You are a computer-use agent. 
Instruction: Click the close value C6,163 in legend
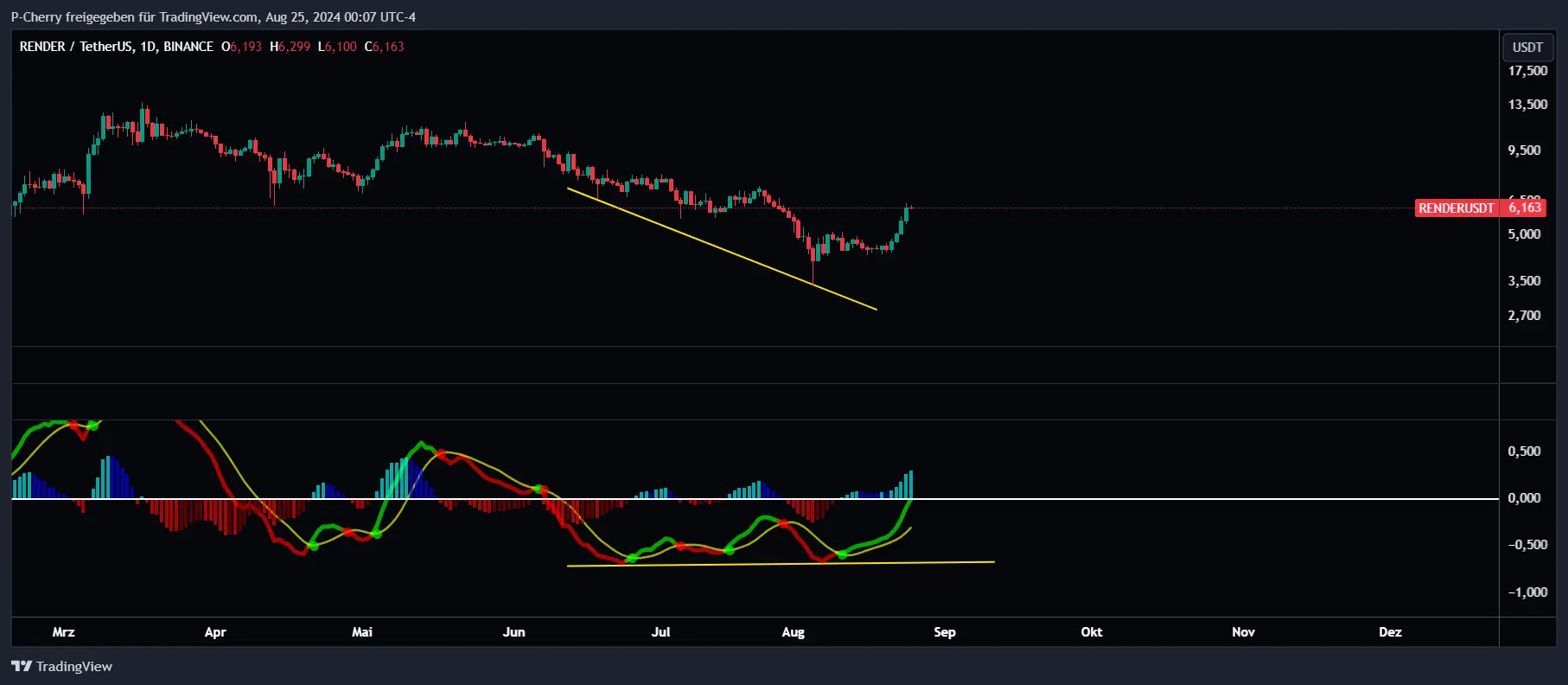[x=385, y=47]
